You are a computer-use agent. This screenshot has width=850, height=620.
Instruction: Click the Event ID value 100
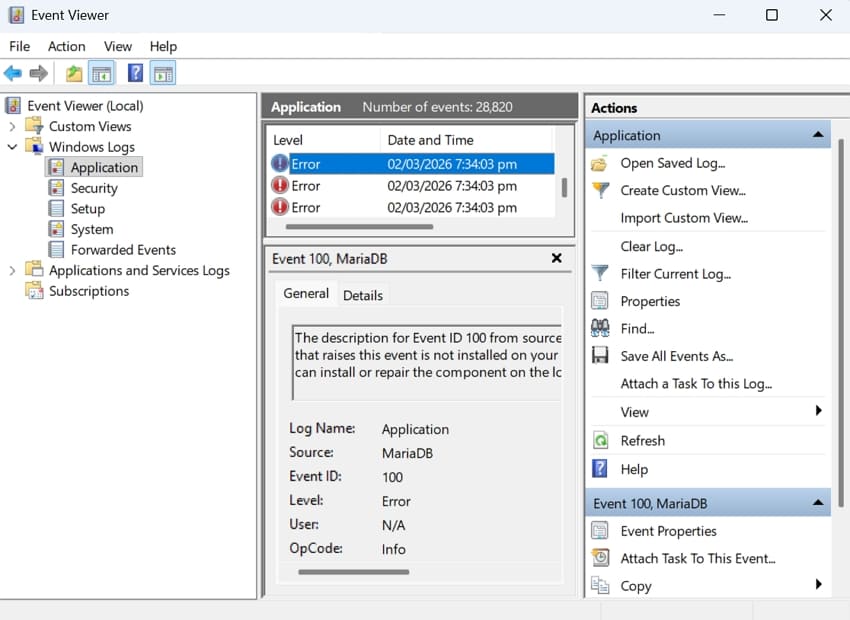(392, 477)
